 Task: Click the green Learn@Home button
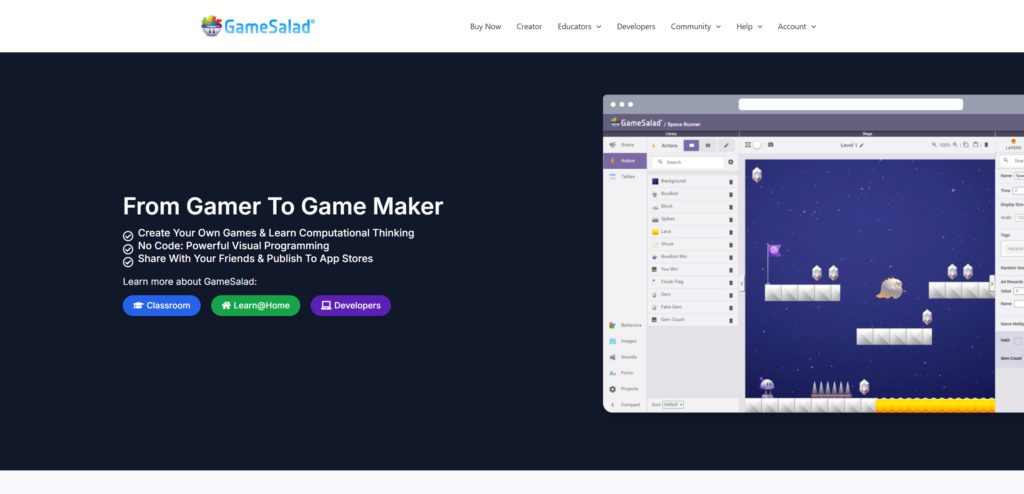pos(255,305)
